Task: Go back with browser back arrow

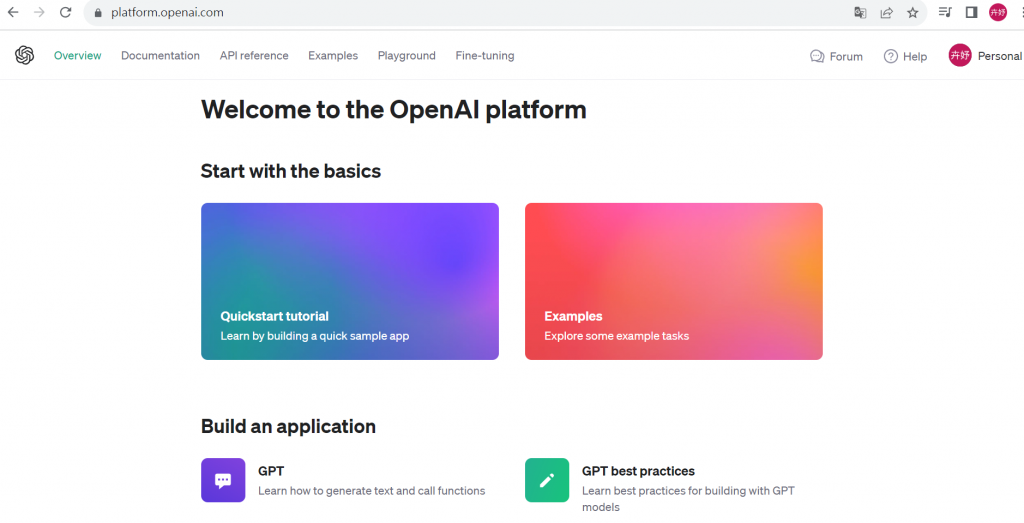Action: click(13, 12)
